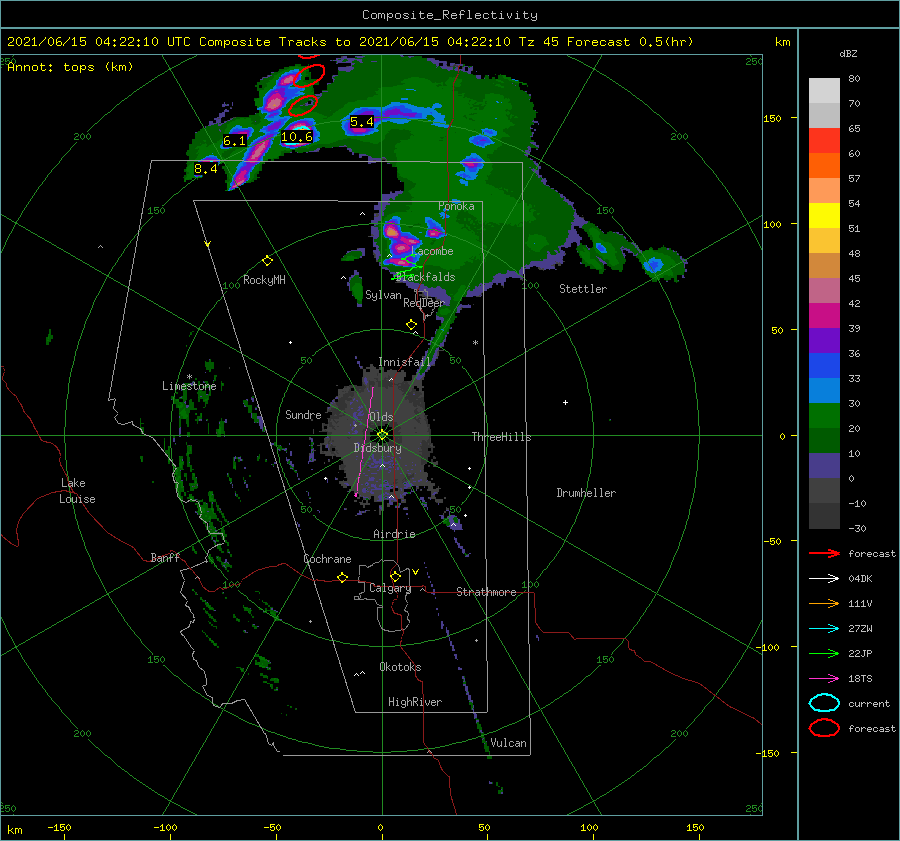Click the Innisfail label
This screenshot has height=841, width=900.
(x=404, y=362)
